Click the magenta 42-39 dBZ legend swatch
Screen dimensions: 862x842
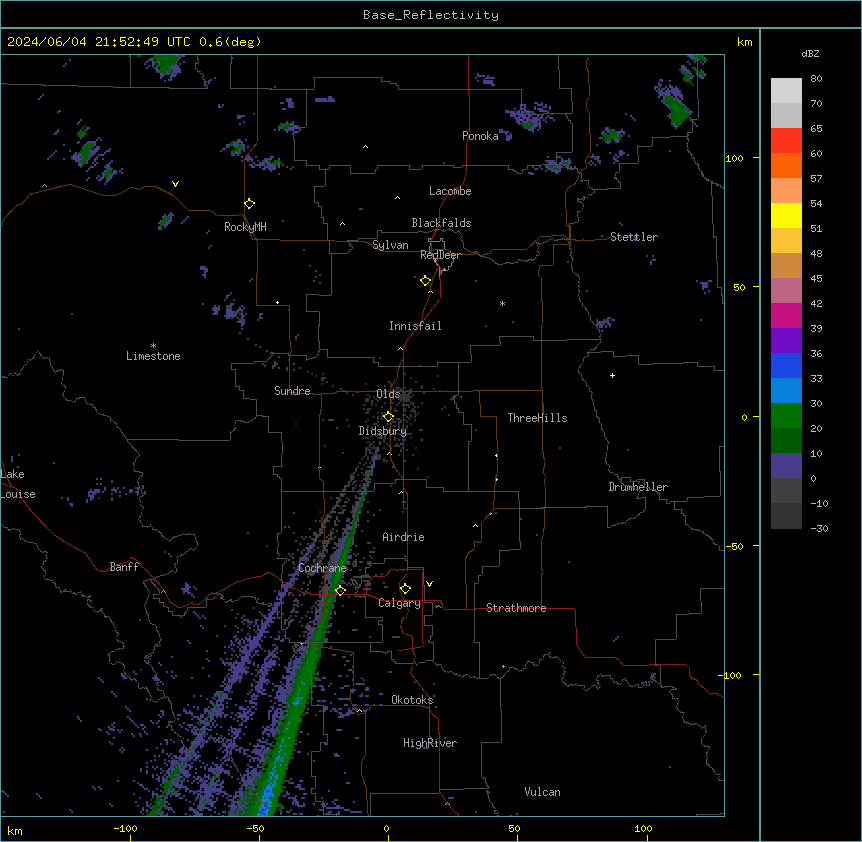(786, 315)
